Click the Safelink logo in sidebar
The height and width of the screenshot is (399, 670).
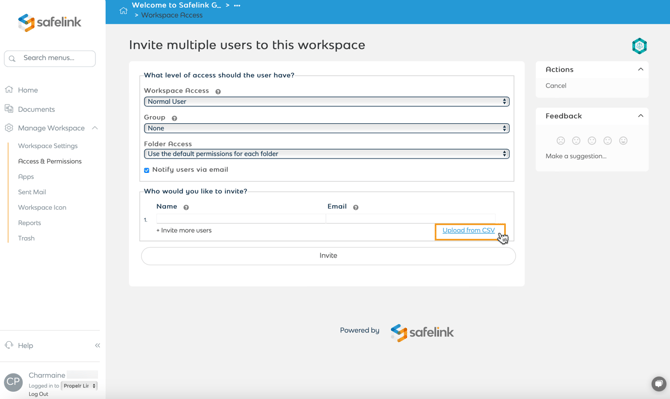(50, 22)
